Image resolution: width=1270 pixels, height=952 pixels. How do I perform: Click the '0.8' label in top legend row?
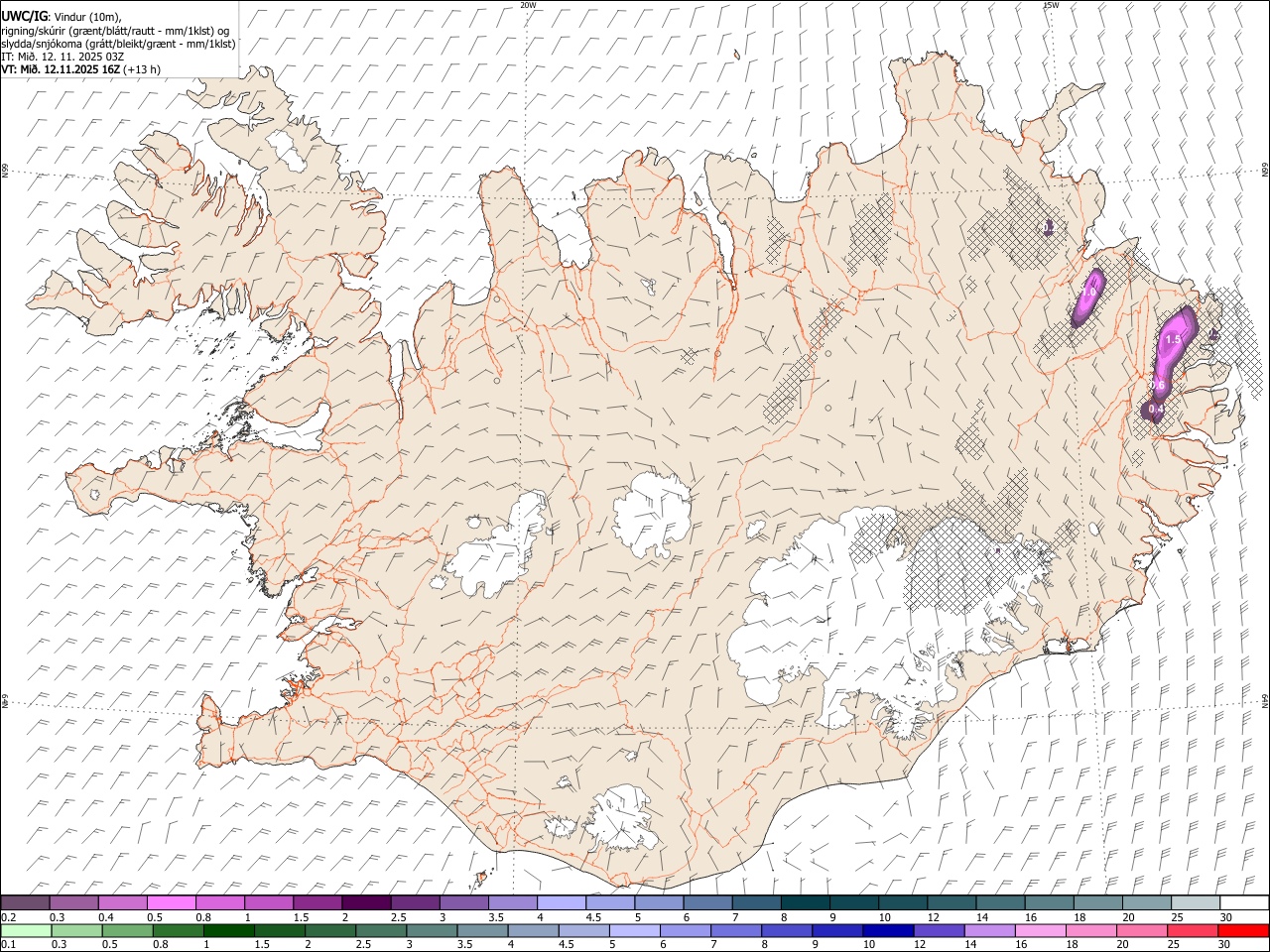tap(204, 917)
